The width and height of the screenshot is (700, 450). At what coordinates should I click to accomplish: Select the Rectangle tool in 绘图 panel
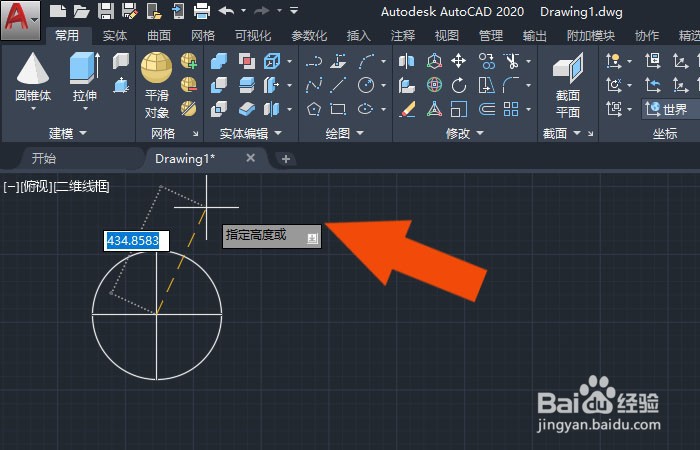(x=338, y=108)
